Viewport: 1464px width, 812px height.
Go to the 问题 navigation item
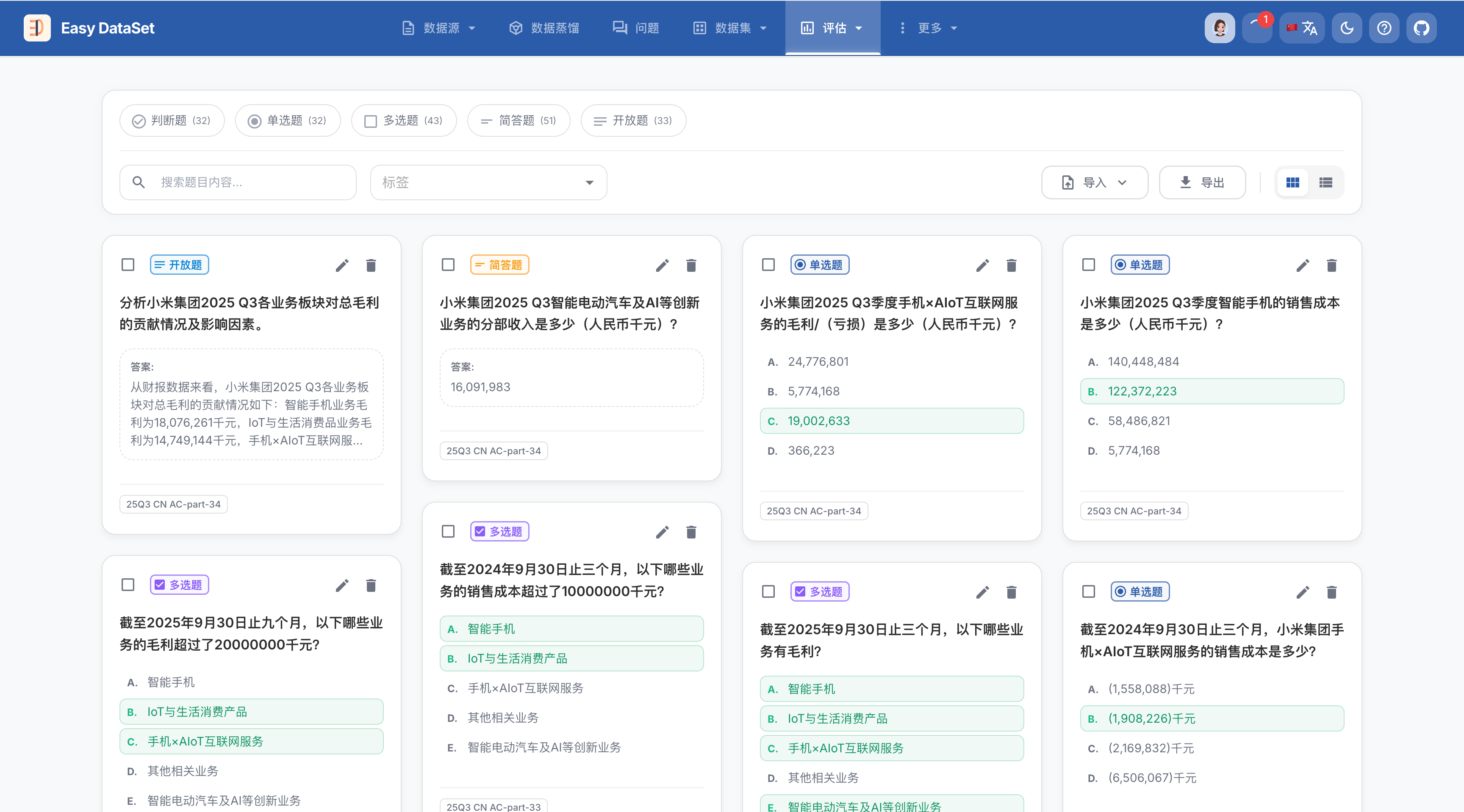636,28
